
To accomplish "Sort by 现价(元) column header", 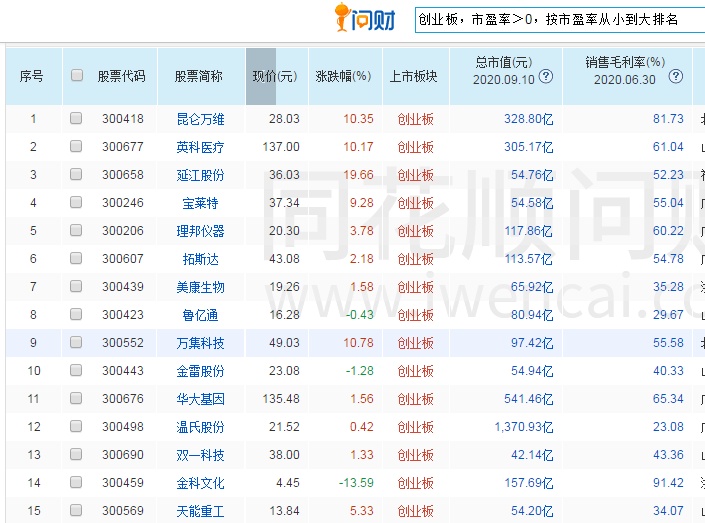I will [x=275, y=76].
